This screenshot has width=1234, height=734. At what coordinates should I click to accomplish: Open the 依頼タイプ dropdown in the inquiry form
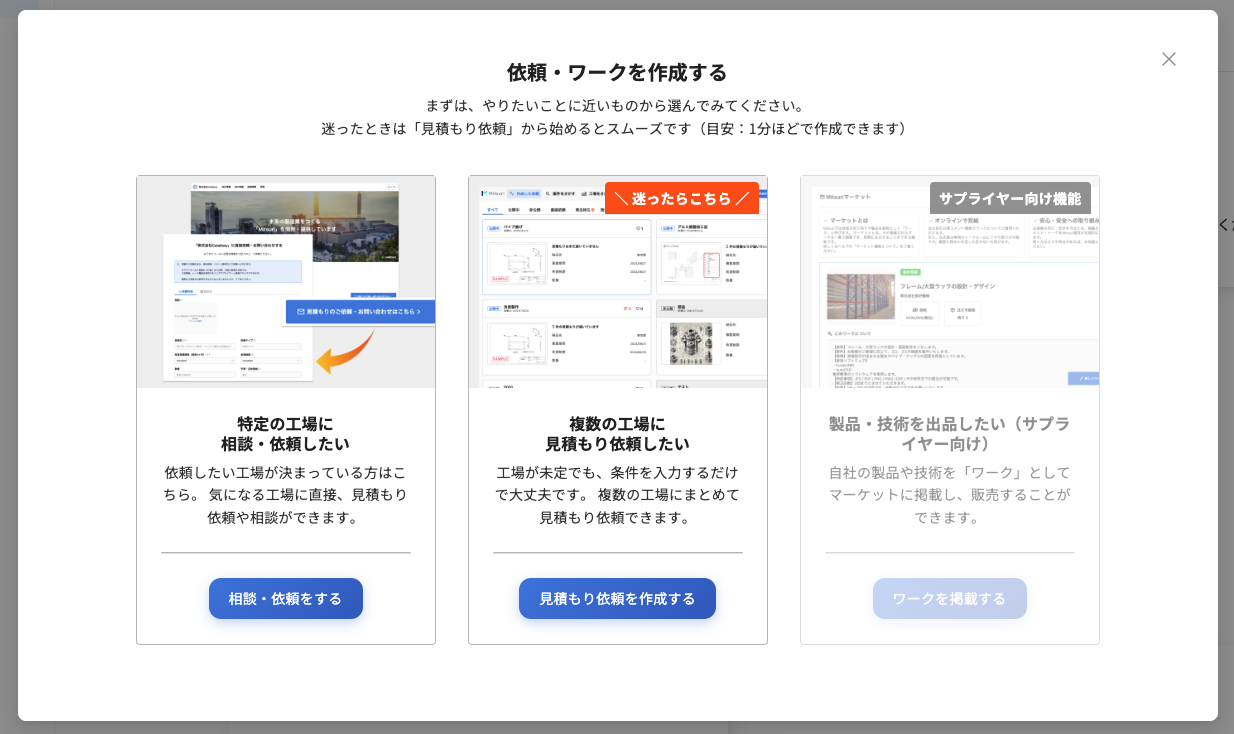(271, 346)
